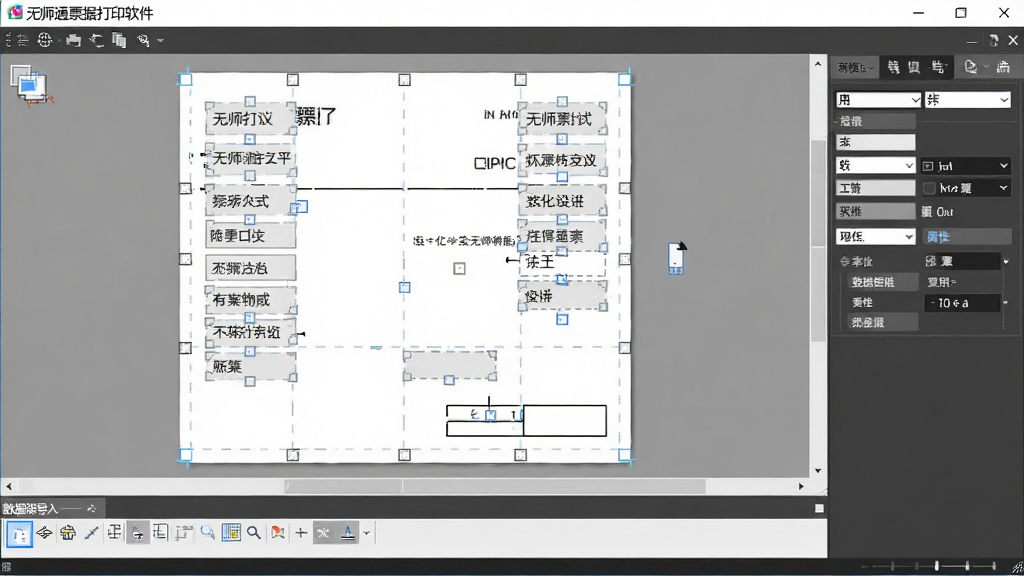This screenshot has height=576, width=1024.
Task: Click the undo arrow icon in the top toolbar
Action: pos(97,40)
